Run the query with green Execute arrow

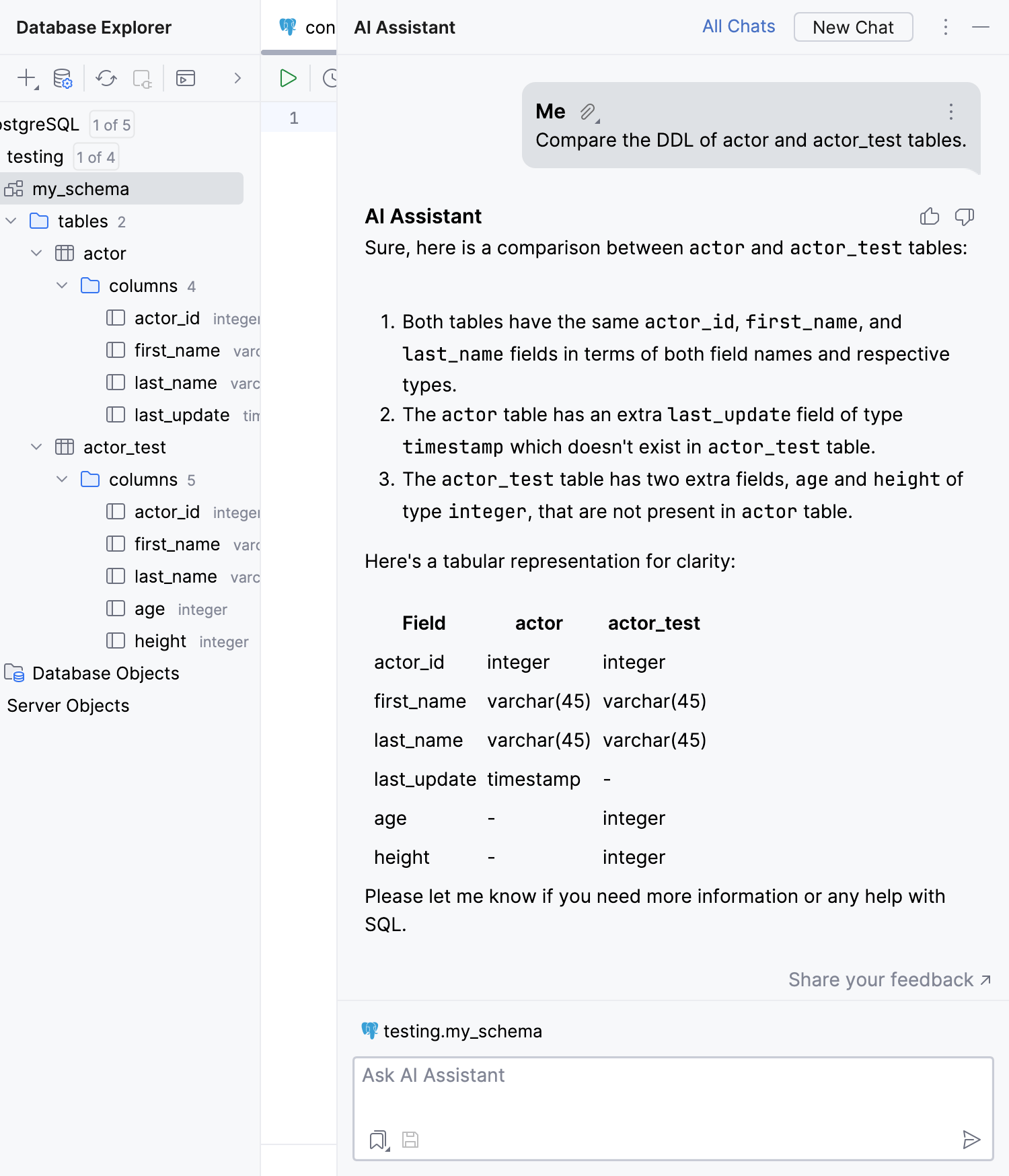(x=288, y=78)
